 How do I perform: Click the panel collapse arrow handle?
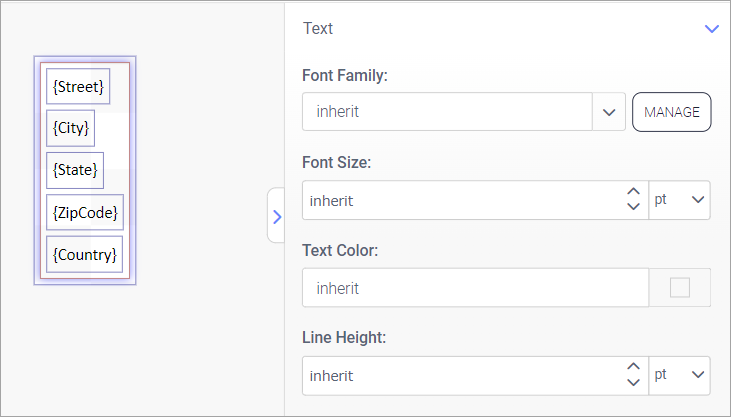[277, 215]
